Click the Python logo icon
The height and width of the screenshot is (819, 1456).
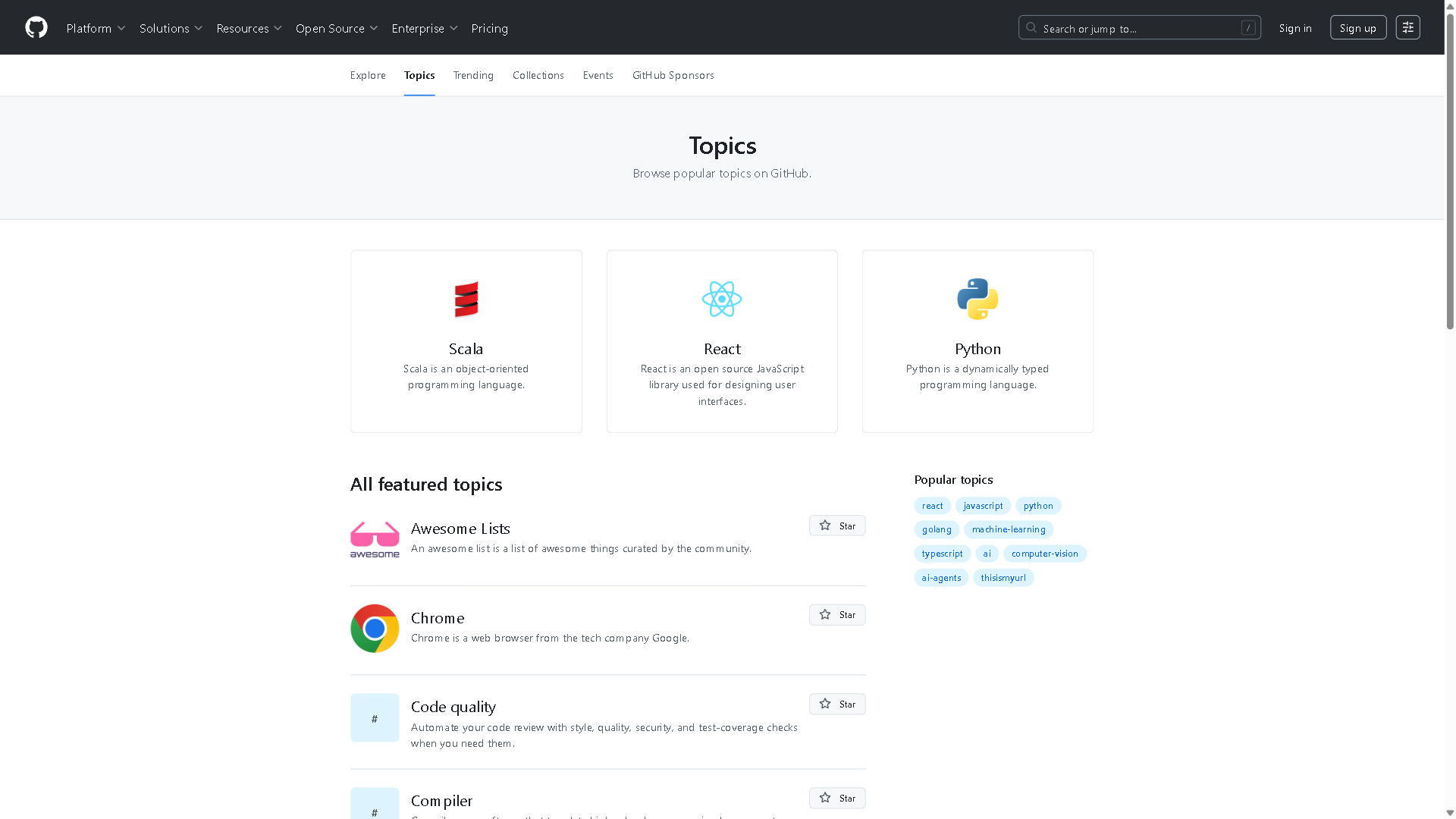[x=977, y=299]
